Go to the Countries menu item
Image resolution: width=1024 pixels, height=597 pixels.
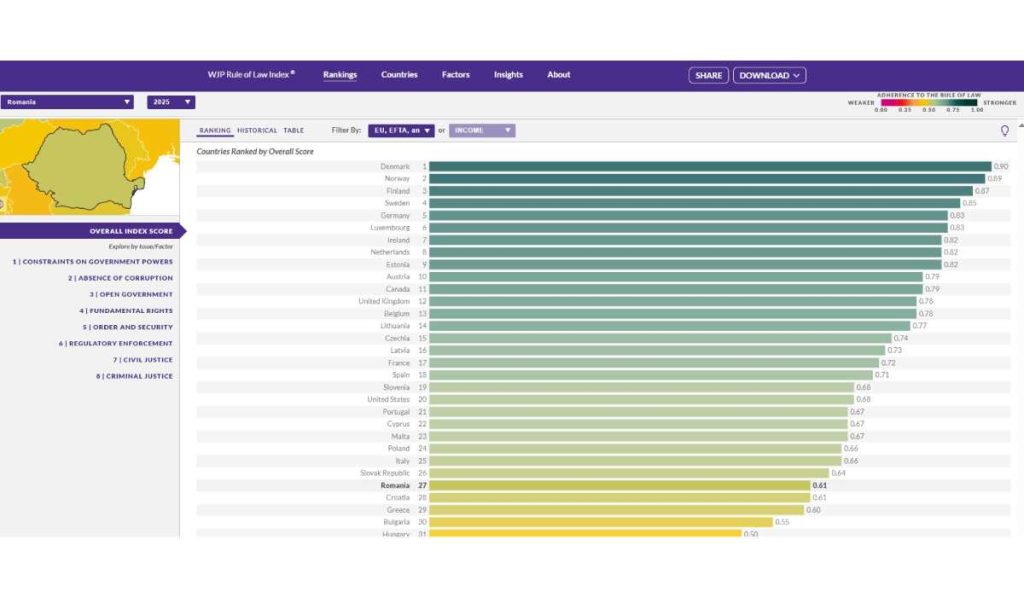(399, 75)
